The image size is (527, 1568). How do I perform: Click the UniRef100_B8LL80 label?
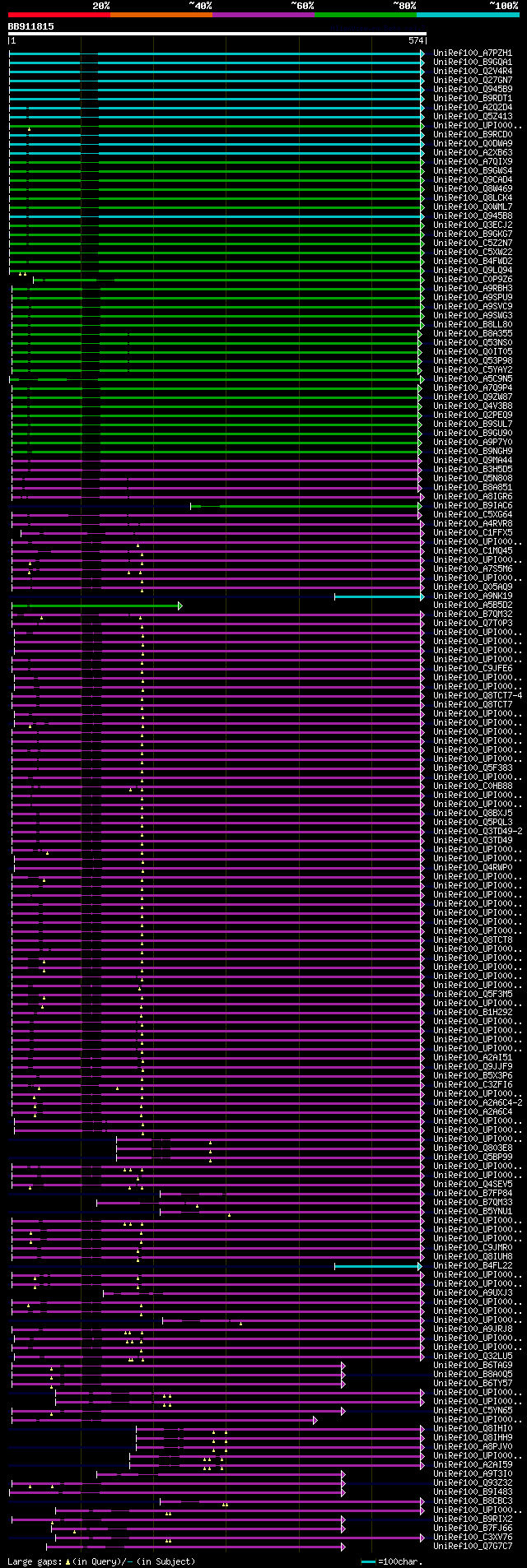[x=473, y=324]
